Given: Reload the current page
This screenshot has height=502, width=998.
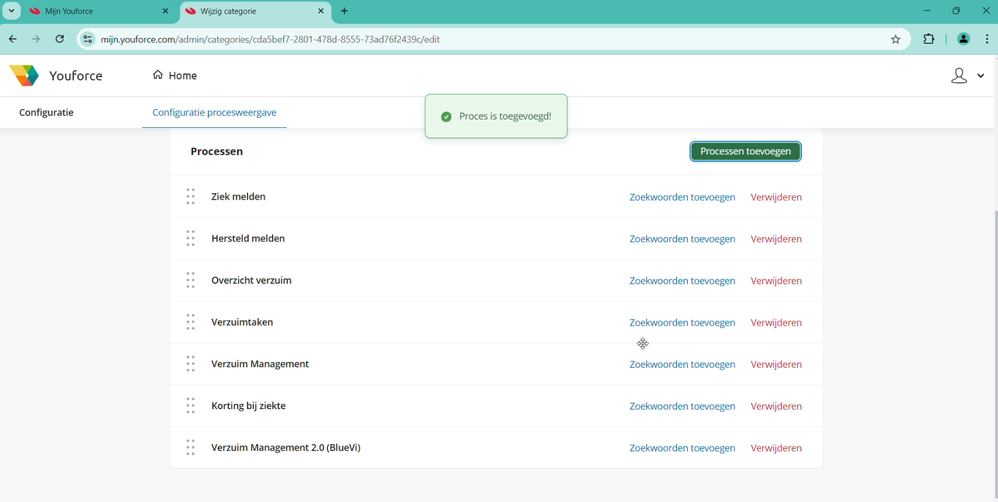Looking at the screenshot, I should [59, 39].
